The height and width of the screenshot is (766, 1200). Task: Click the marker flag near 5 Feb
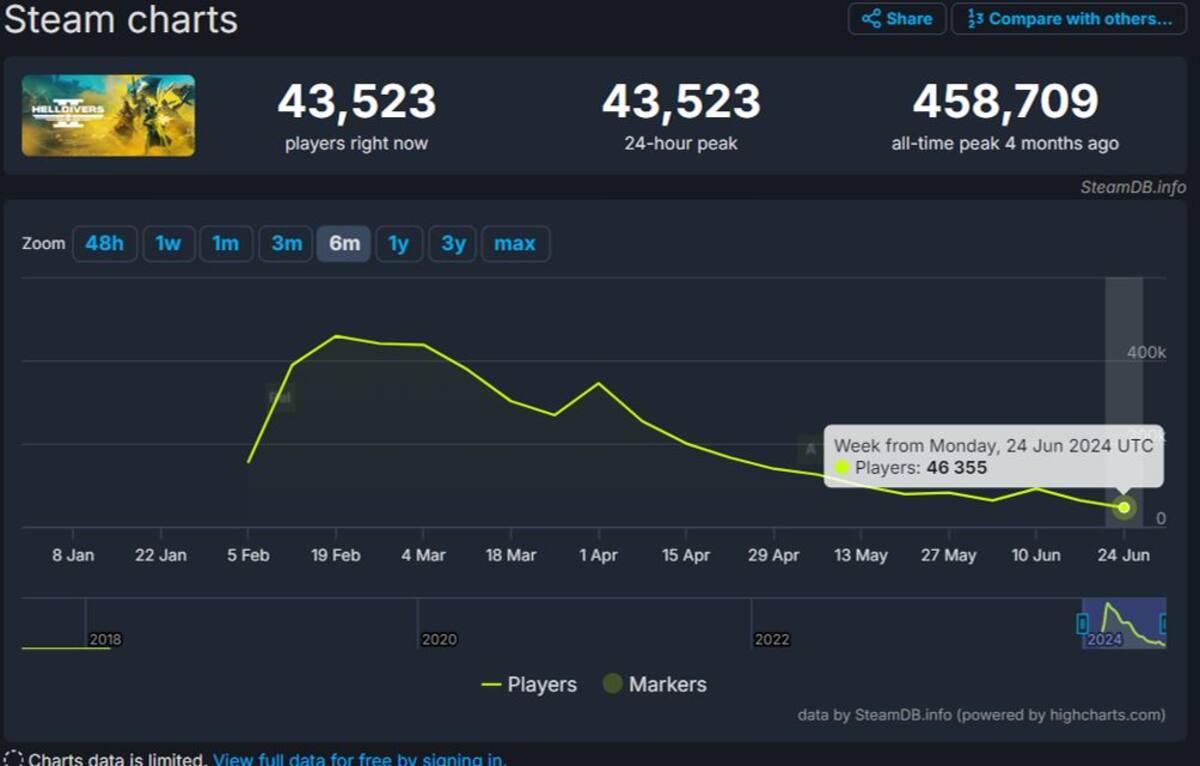click(x=280, y=397)
